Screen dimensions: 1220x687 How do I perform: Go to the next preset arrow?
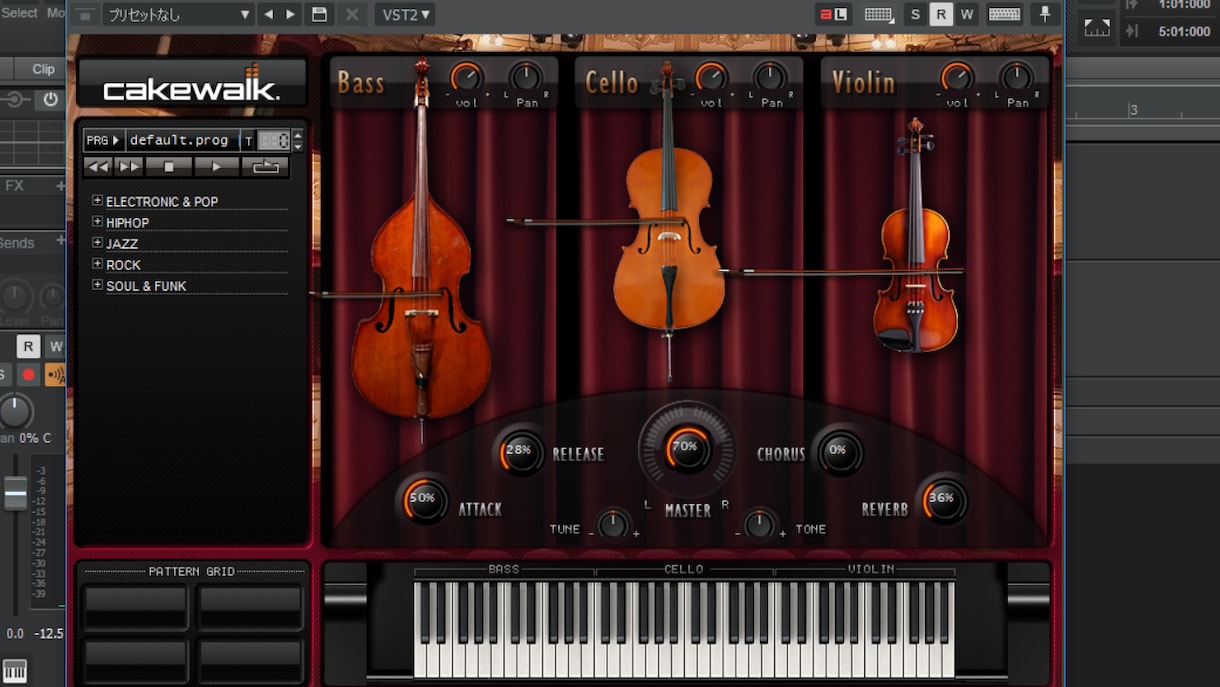click(x=291, y=14)
